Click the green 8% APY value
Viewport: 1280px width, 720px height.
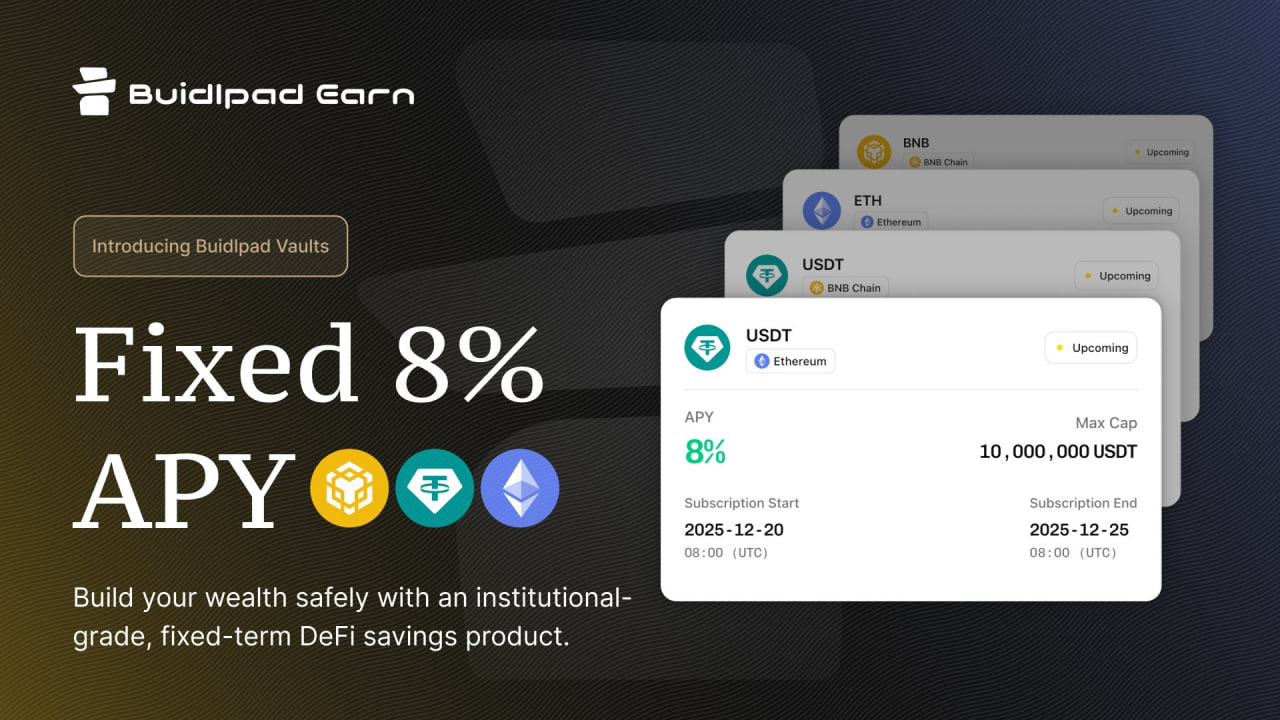[705, 452]
